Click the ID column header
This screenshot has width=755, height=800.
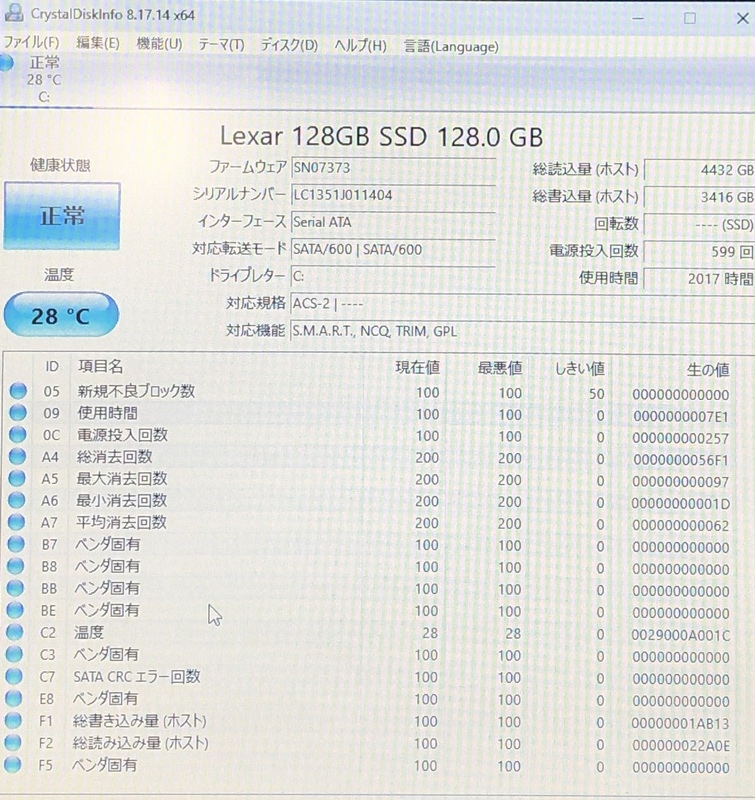click(x=52, y=366)
